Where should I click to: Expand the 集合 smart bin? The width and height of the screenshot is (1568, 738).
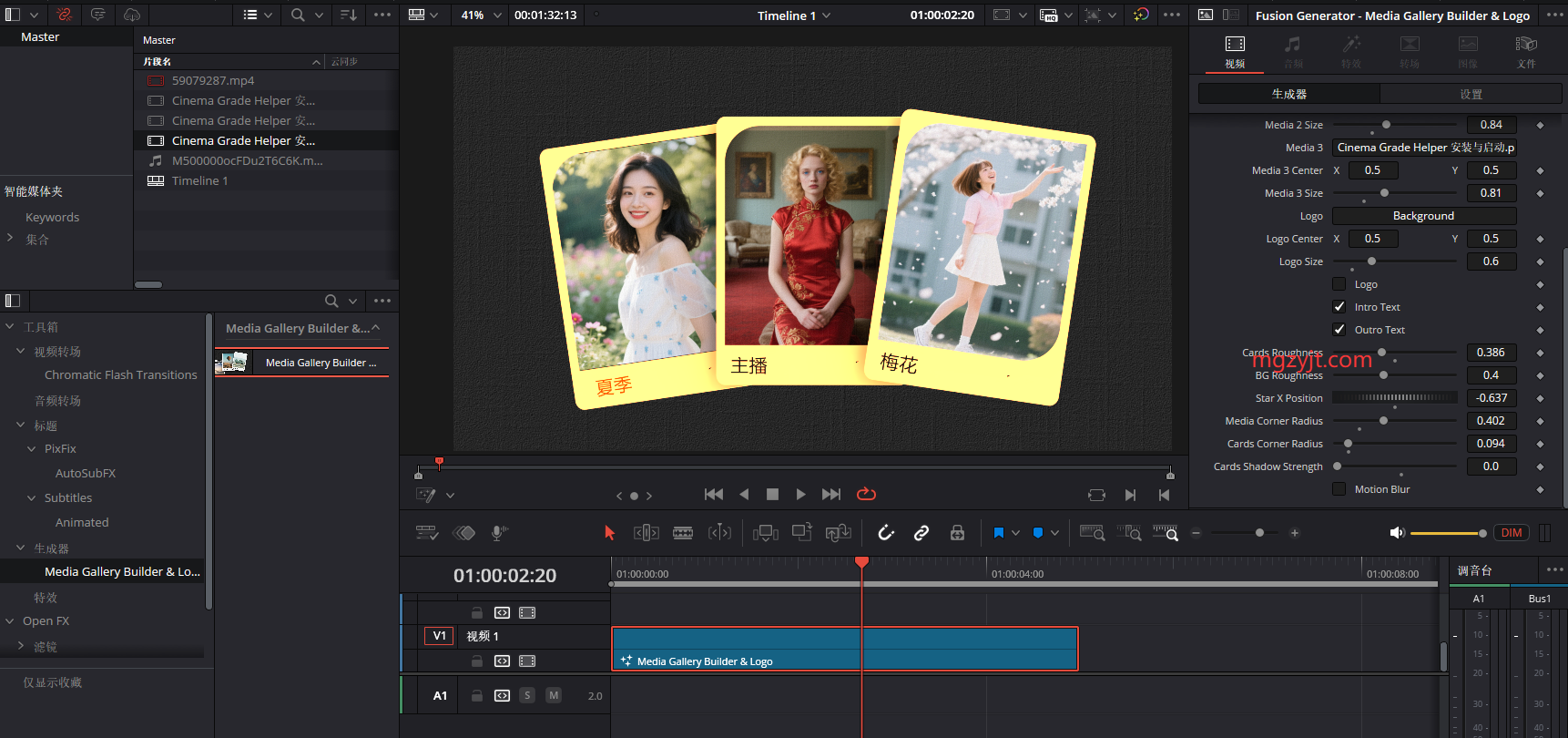[10, 239]
